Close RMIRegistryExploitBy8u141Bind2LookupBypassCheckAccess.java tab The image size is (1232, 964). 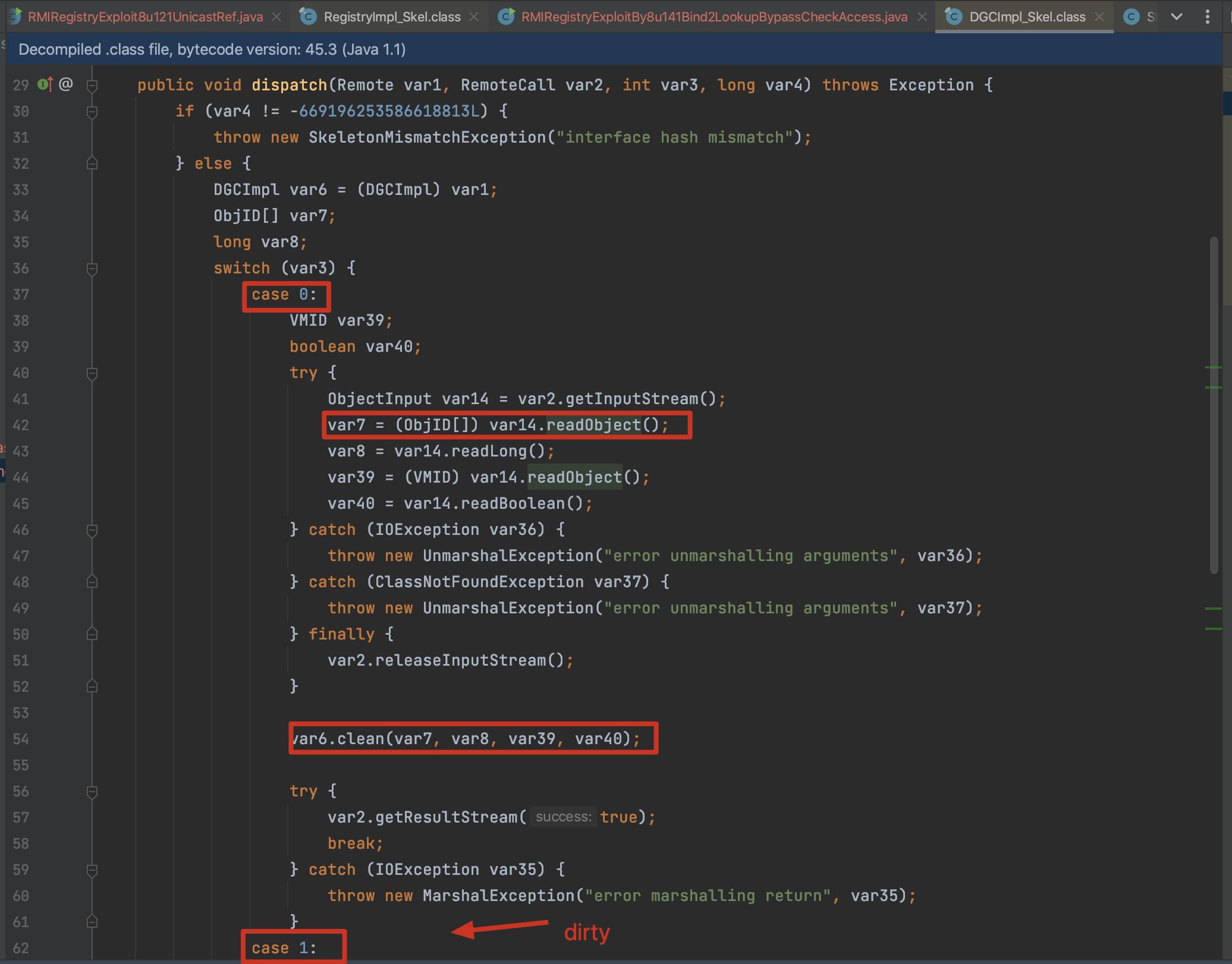(922, 17)
